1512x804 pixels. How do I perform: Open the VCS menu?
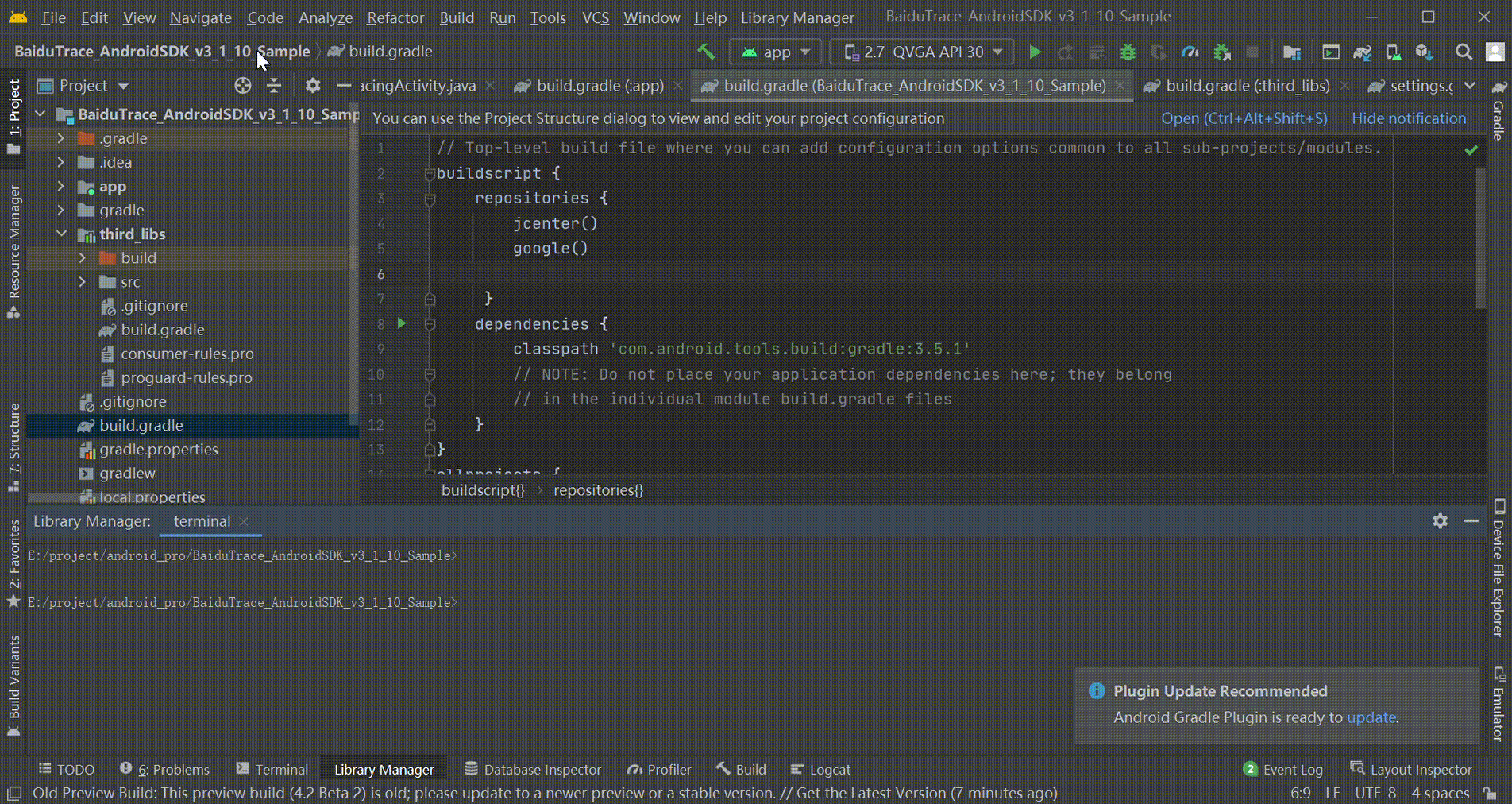click(x=596, y=17)
